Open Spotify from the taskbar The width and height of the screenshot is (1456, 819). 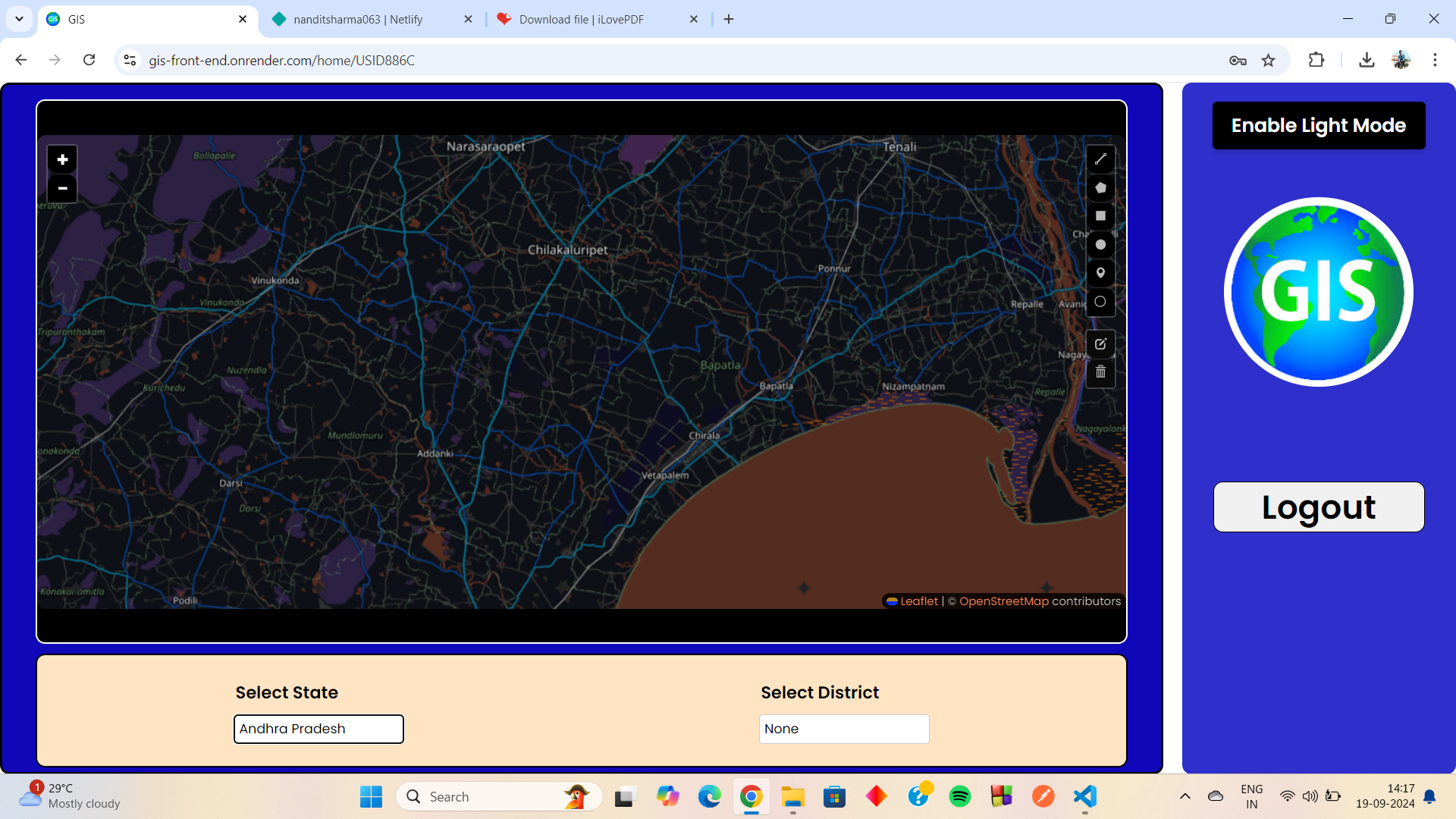(x=959, y=796)
